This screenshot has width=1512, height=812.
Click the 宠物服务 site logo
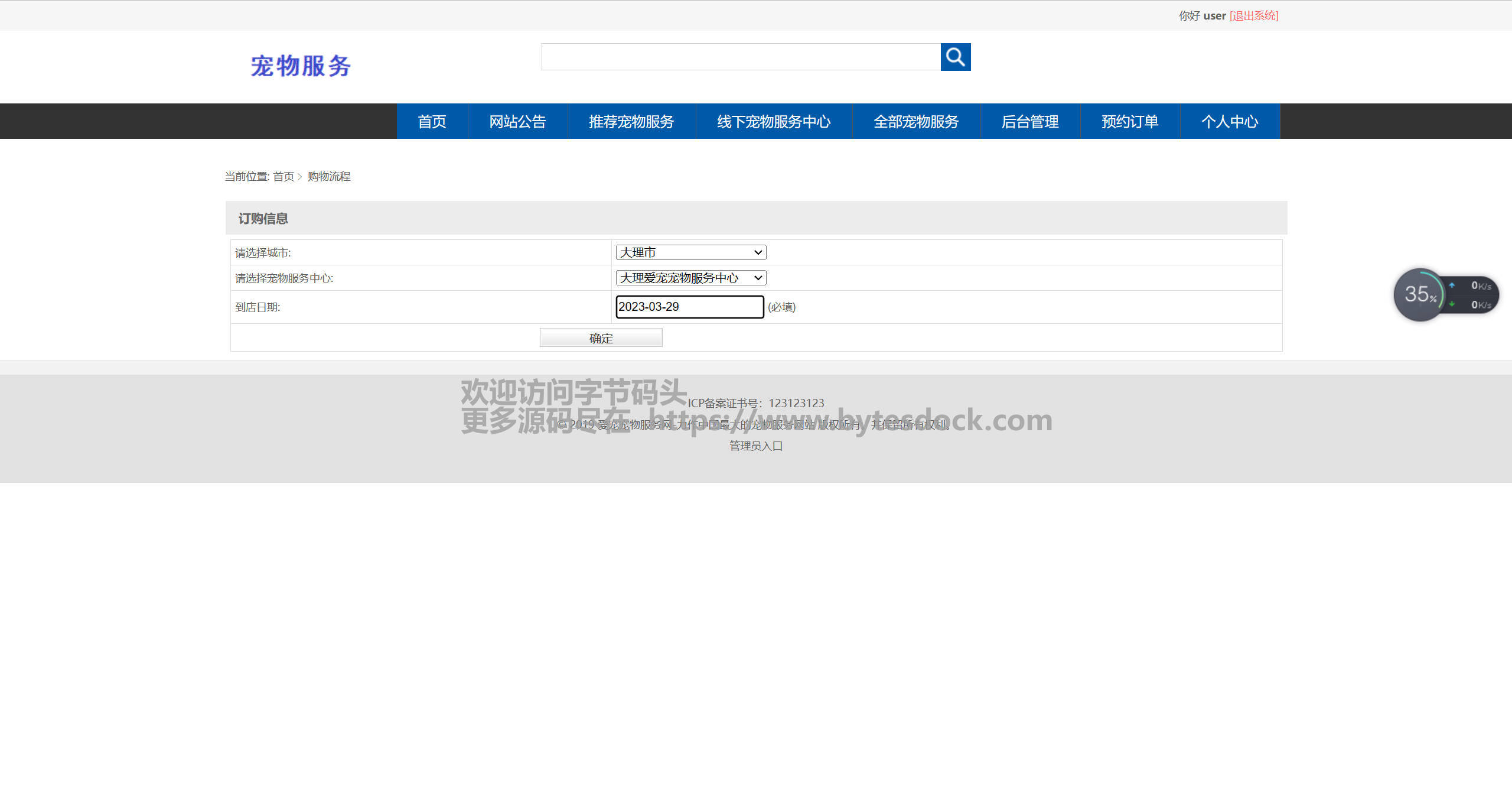301,66
